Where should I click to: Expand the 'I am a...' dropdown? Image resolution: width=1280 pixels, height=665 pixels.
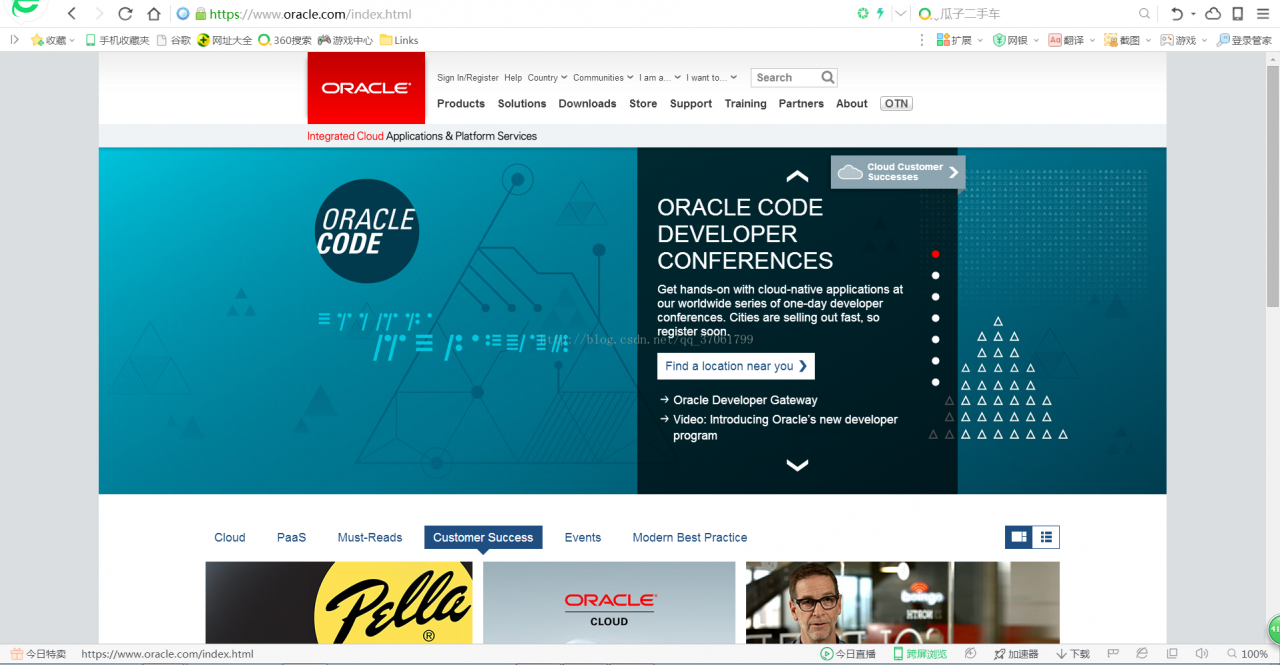(x=660, y=78)
